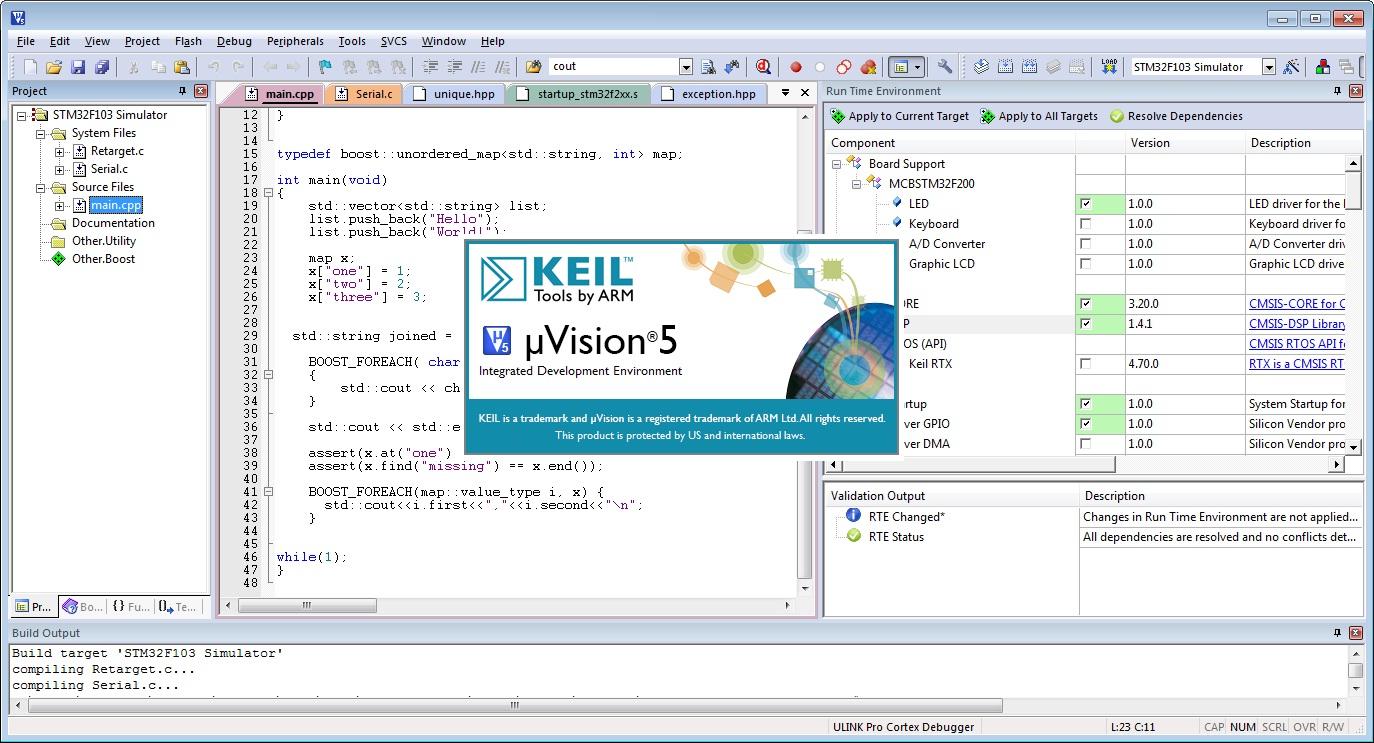Click the component list vertical scrollbar thumb
The width and height of the screenshot is (1374, 743).
click(x=1354, y=189)
